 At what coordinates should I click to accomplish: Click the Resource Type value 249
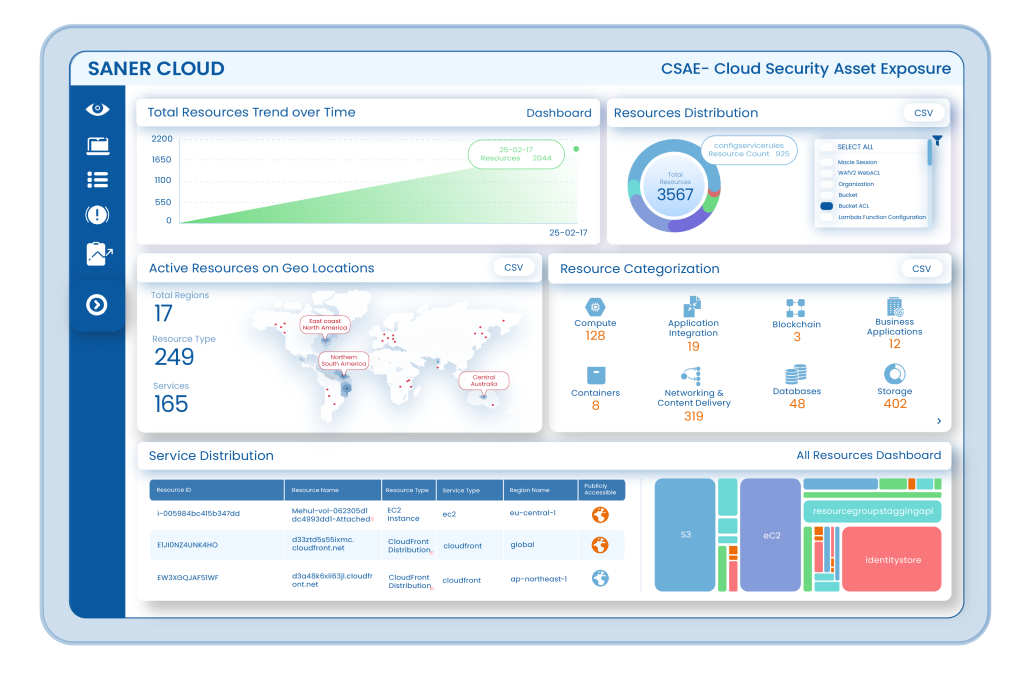coord(174,357)
